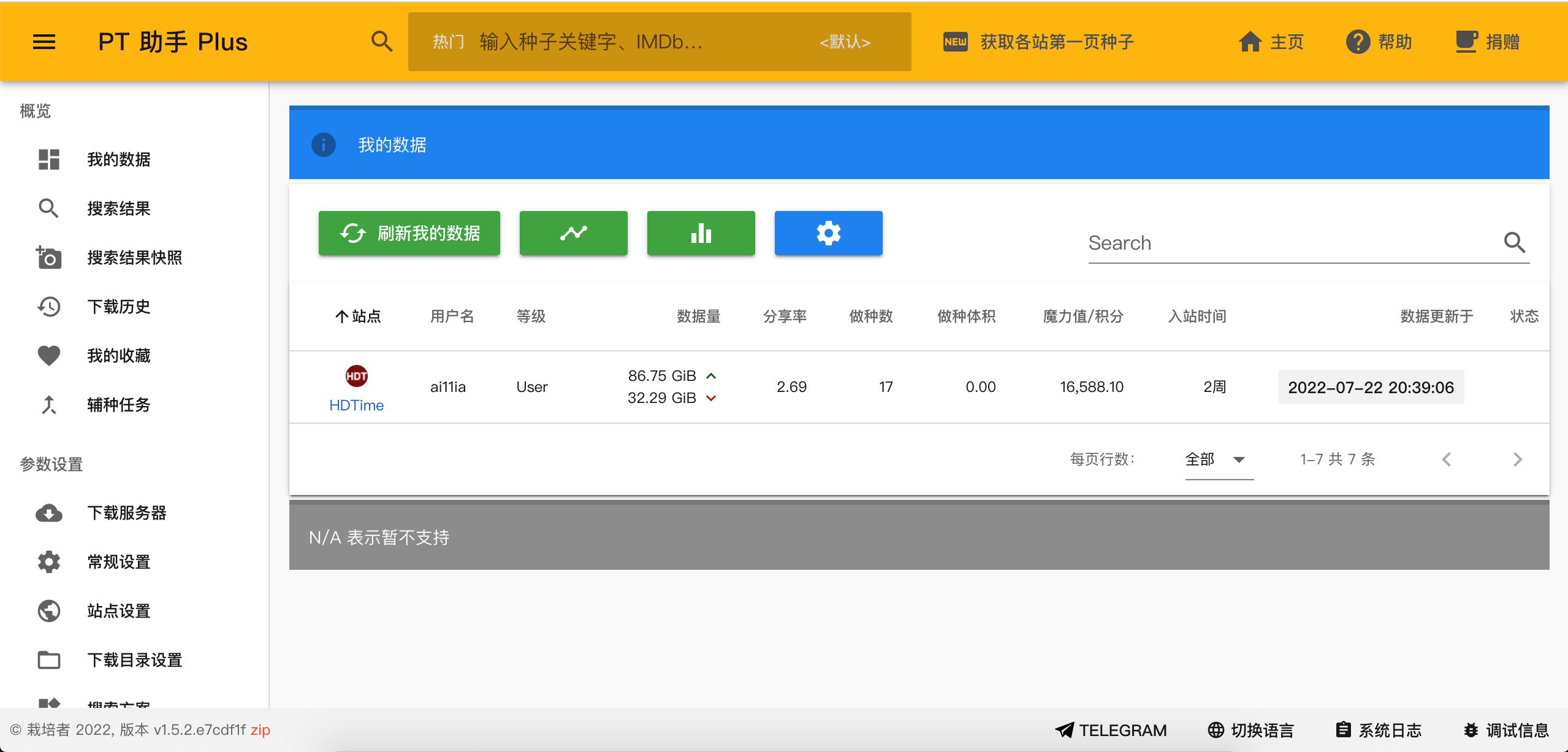Click the 捐赠 donate button
Screen dimensions: 1568x752
[1488, 42]
